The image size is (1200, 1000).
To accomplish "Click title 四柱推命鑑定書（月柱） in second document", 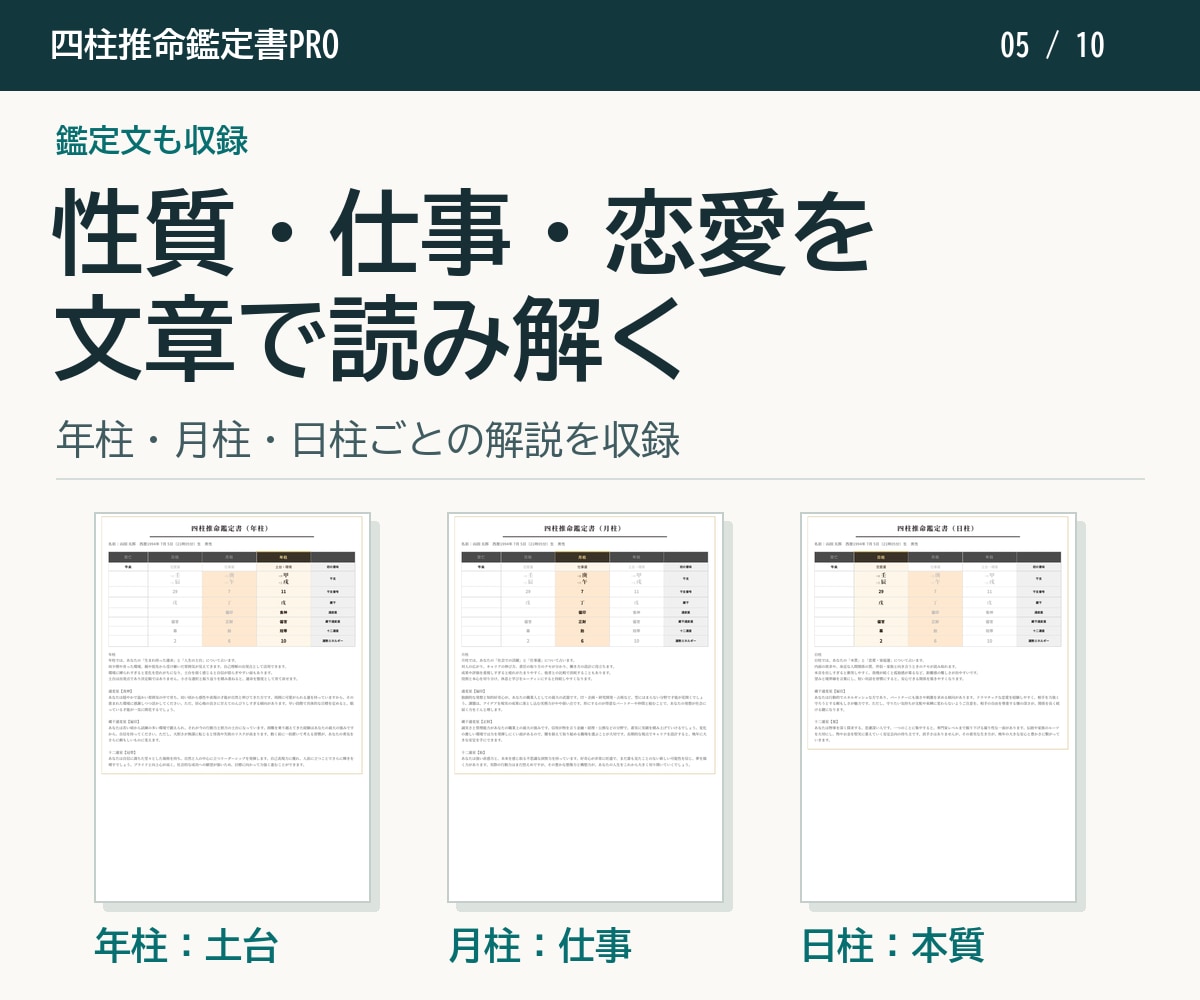I will tap(585, 528).
